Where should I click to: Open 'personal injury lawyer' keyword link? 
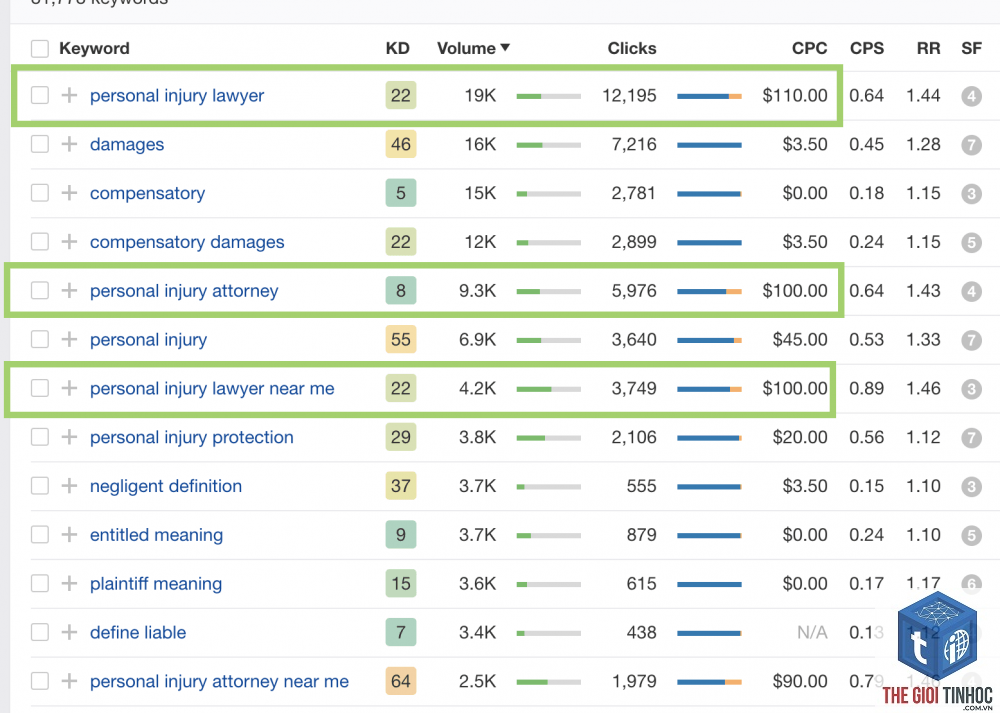(177, 96)
